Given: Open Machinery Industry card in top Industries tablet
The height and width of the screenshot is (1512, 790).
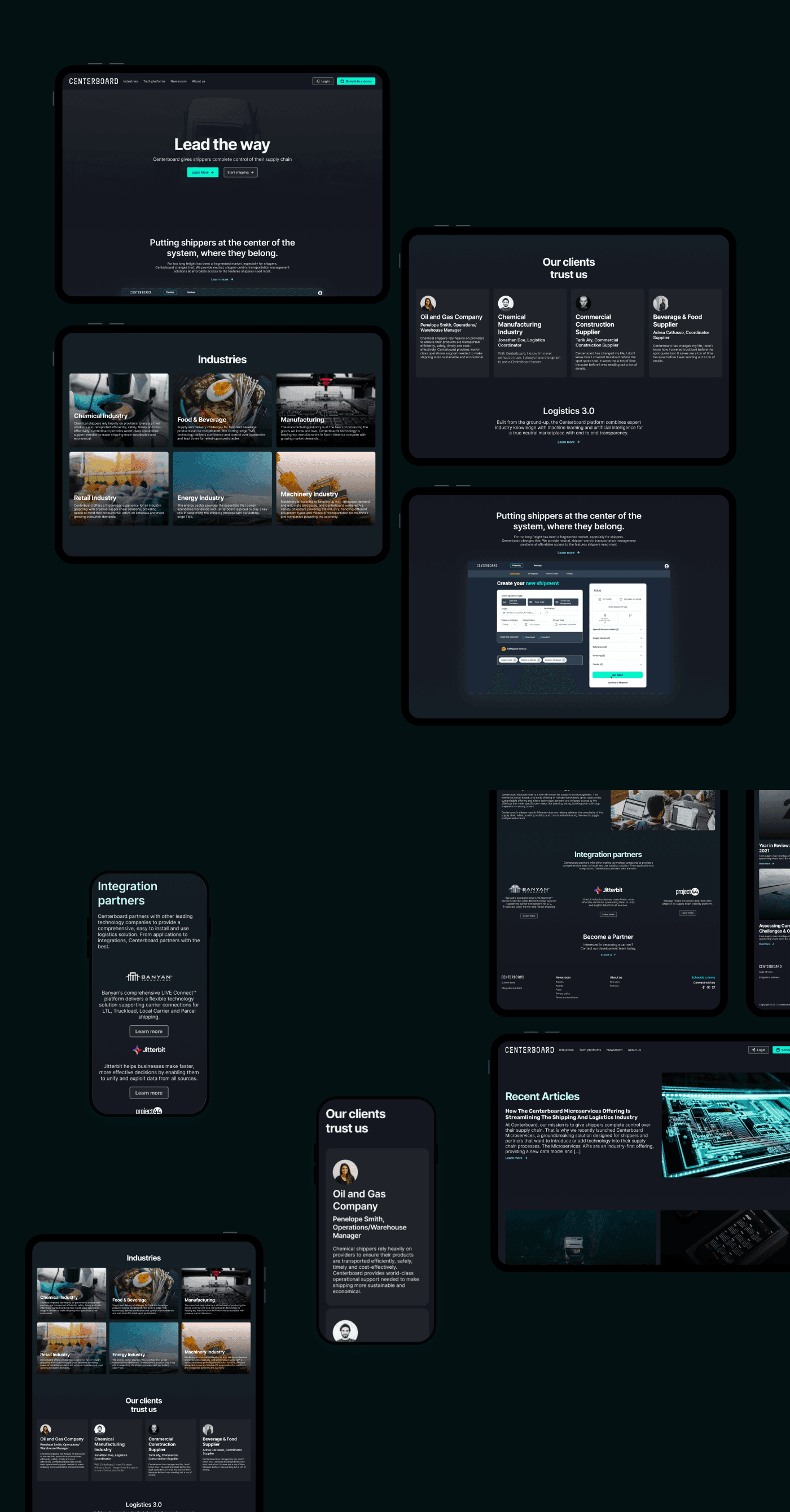Looking at the screenshot, I should click(326, 489).
